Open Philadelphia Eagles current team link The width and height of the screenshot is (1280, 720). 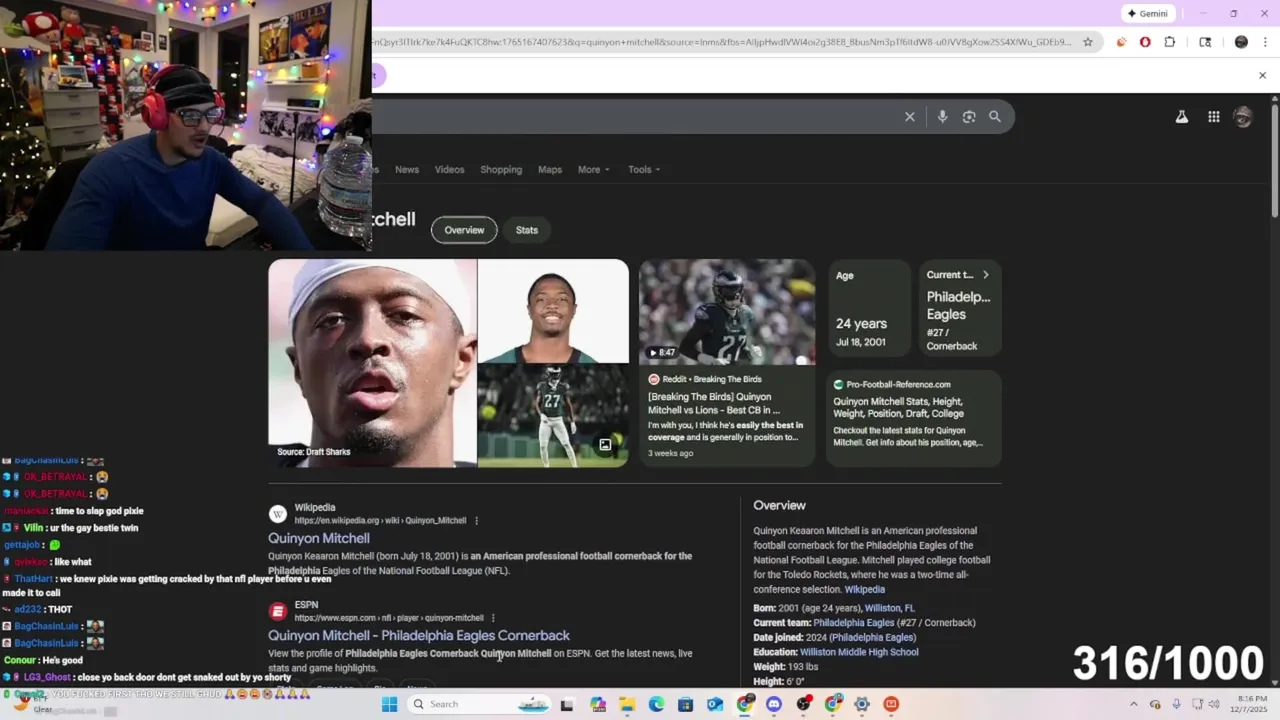853,623
